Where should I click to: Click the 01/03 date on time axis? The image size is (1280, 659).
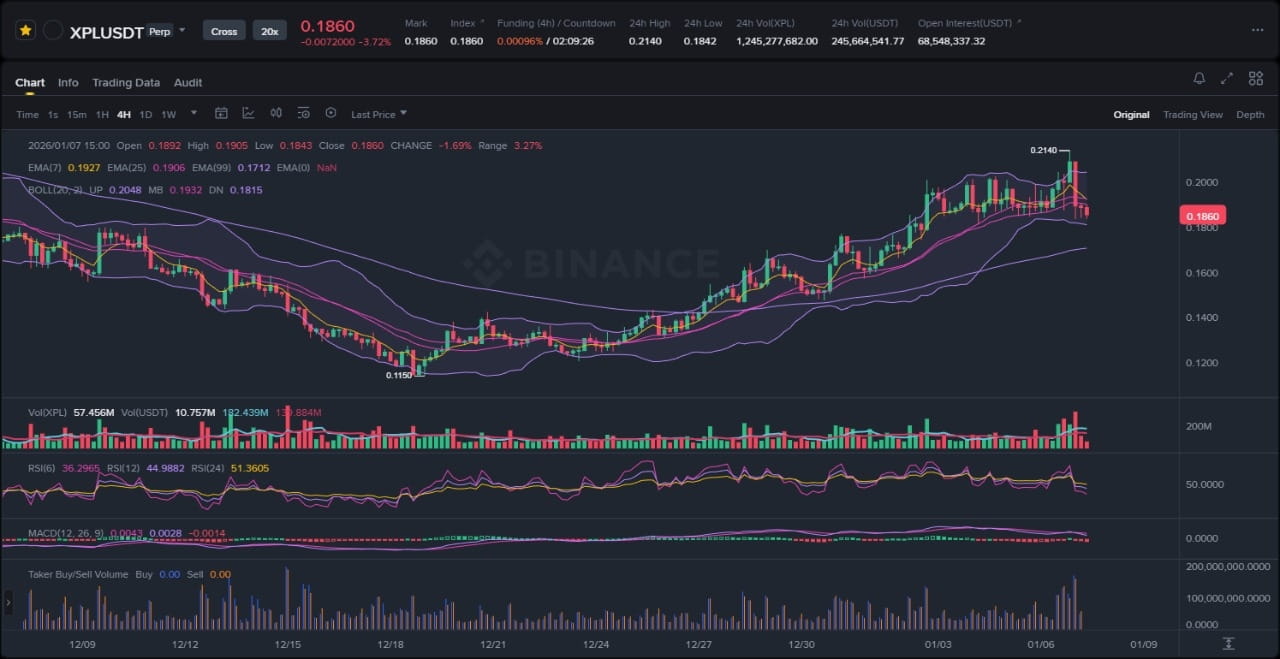(937, 645)
